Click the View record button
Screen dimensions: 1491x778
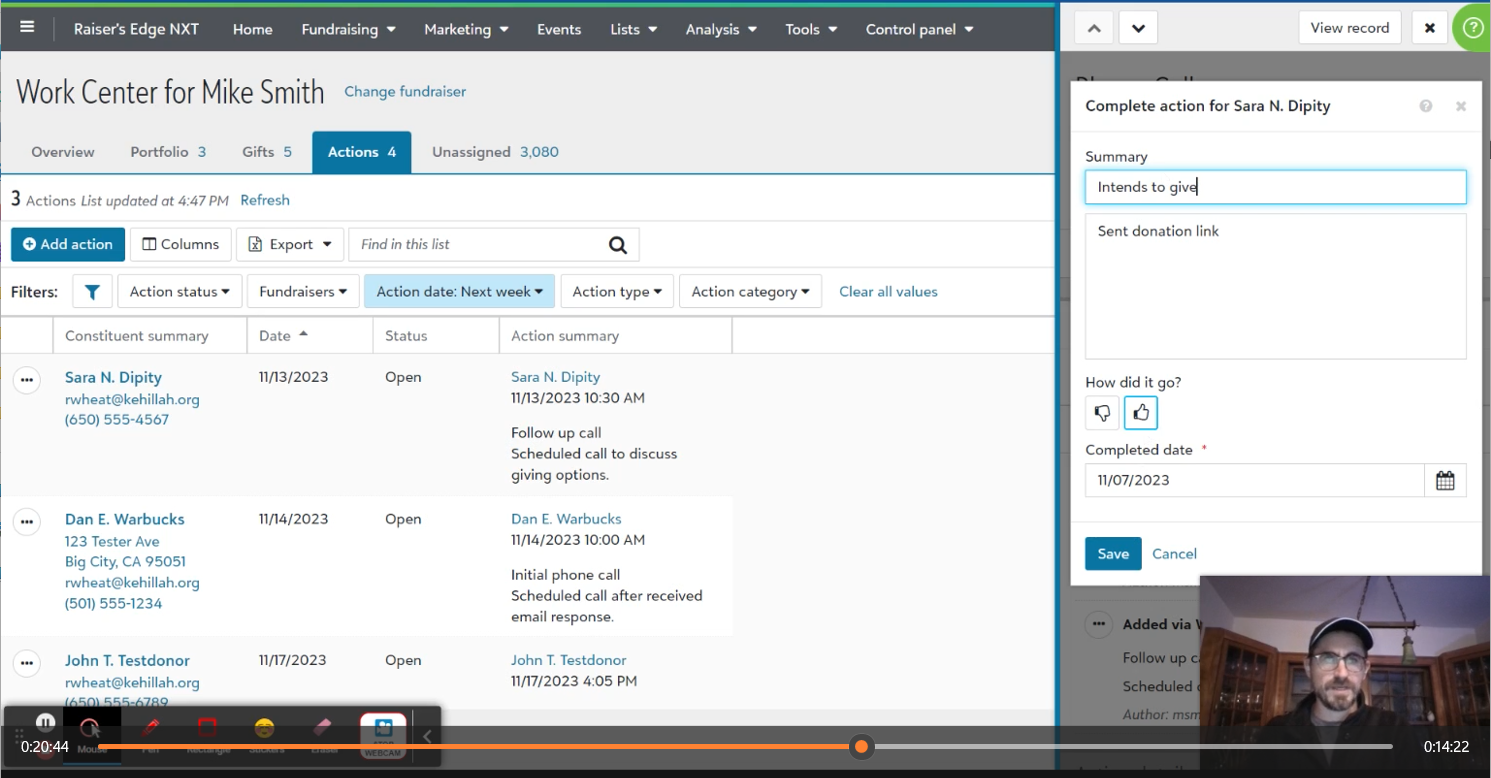coord(1350,28)
